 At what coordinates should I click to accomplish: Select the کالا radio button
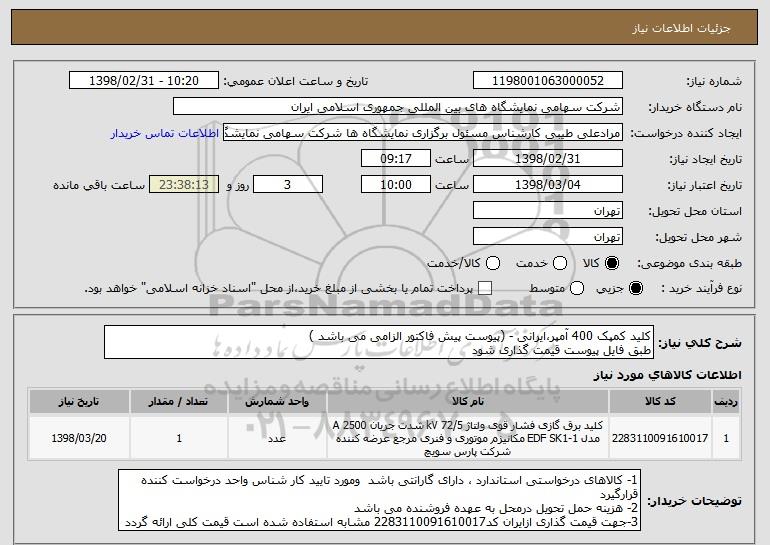tap(611, 263)
